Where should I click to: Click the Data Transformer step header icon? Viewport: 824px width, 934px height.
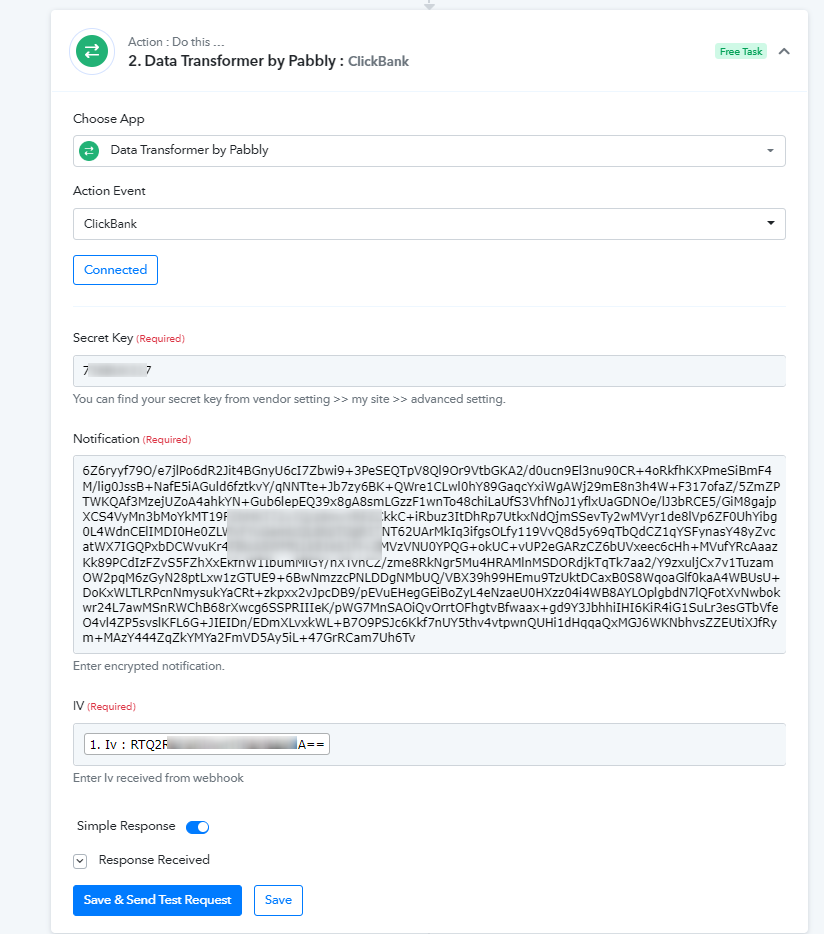click(x=92, y=51)
